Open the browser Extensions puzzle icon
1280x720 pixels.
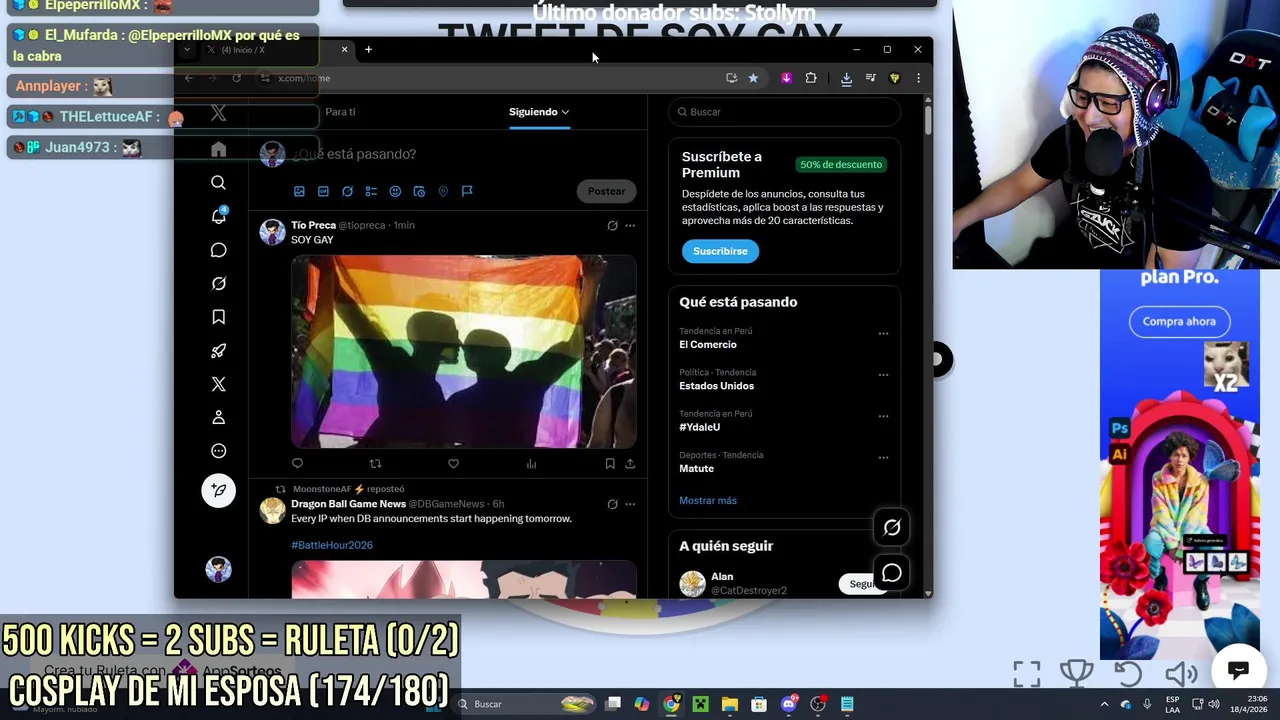811,78
